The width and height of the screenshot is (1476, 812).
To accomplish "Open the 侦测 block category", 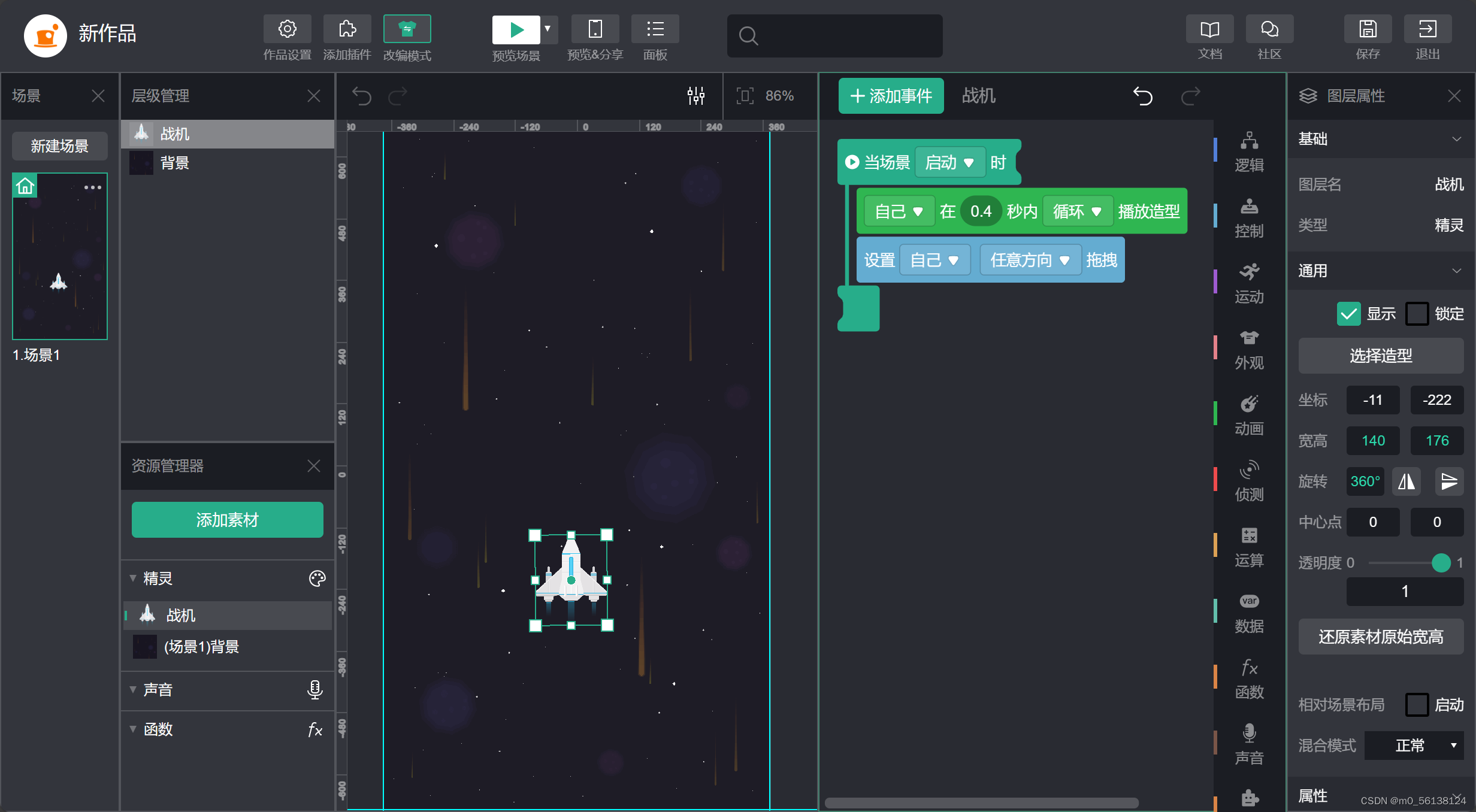I will point(1249,481).
